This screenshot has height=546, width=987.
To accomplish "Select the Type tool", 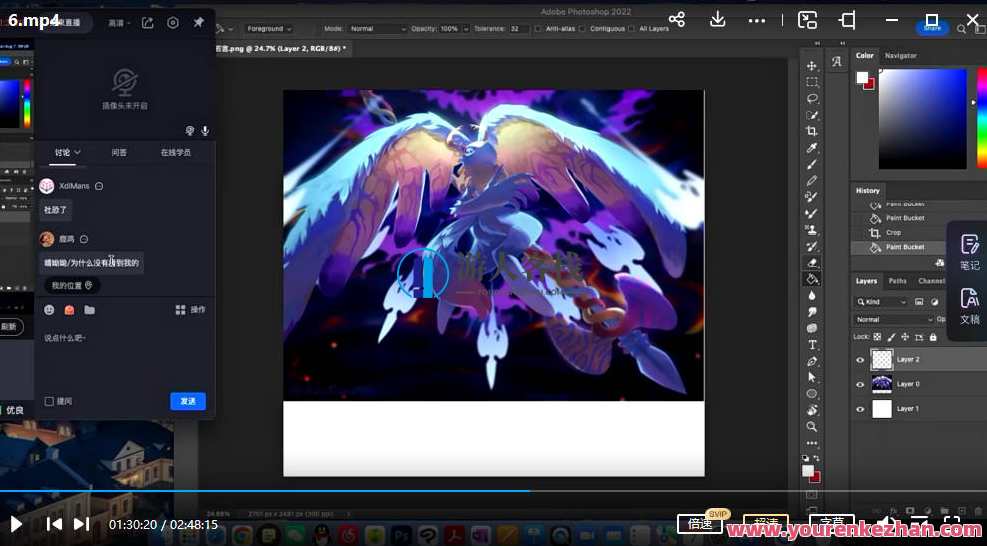I will click(812, 345).
